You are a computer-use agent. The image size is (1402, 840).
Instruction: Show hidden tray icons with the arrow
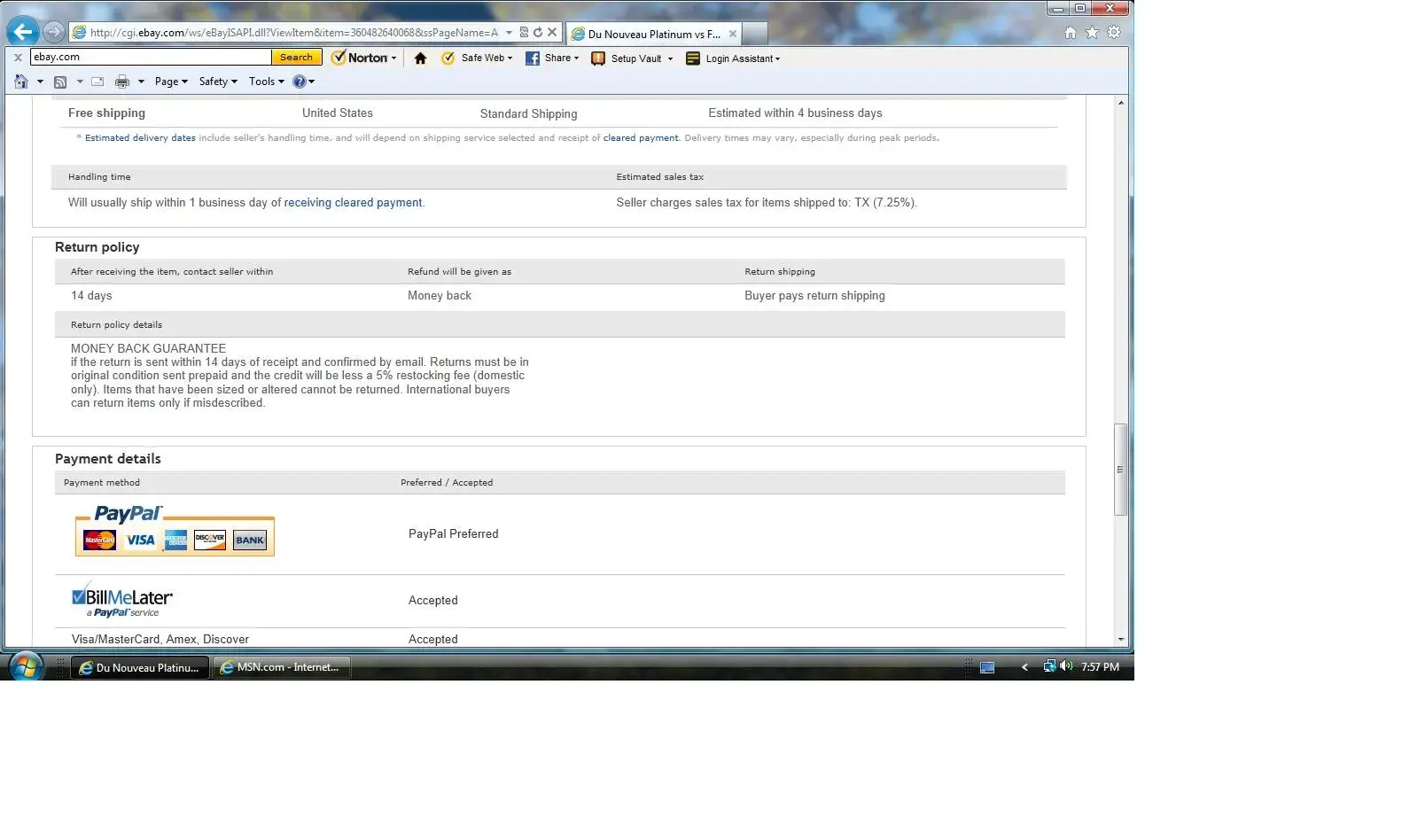[x=1024, y=667]
